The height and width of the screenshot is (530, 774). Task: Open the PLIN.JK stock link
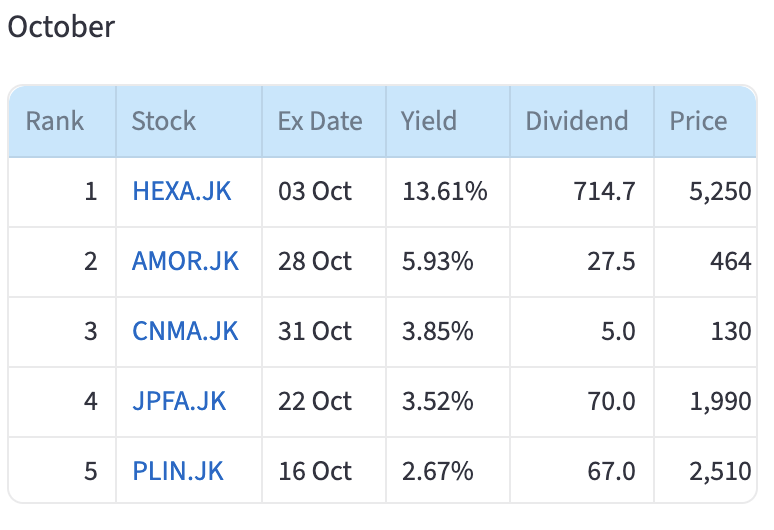pos(178,470)
